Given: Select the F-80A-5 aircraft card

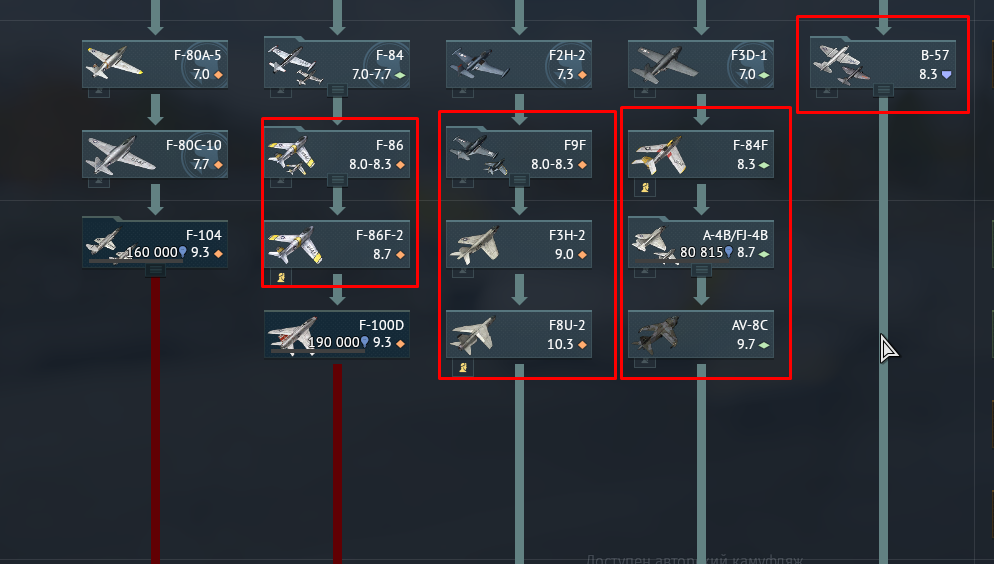Looking at the screenshot, I should point(155,64).
